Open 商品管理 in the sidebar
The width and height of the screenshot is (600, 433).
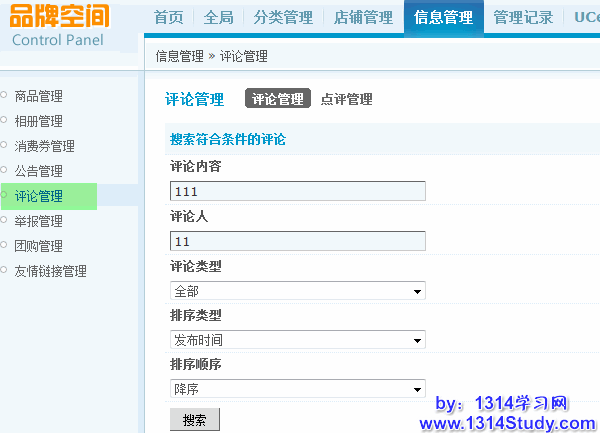click(x=38, y=96)
